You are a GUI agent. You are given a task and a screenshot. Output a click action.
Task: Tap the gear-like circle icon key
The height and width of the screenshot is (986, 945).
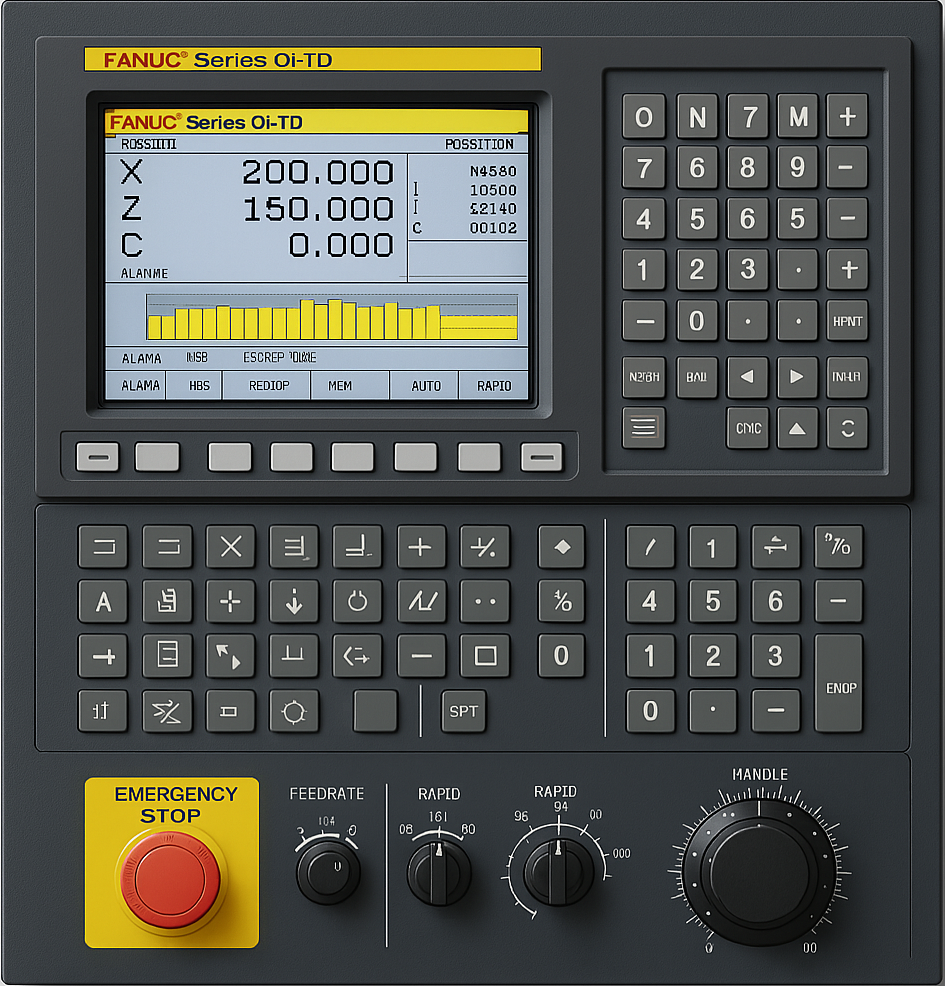[x=294, y=711]
